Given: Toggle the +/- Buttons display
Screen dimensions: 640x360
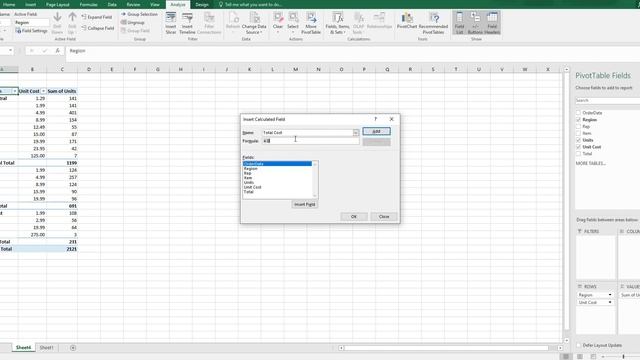Looking at the screenshot, I should click(475, 23).
